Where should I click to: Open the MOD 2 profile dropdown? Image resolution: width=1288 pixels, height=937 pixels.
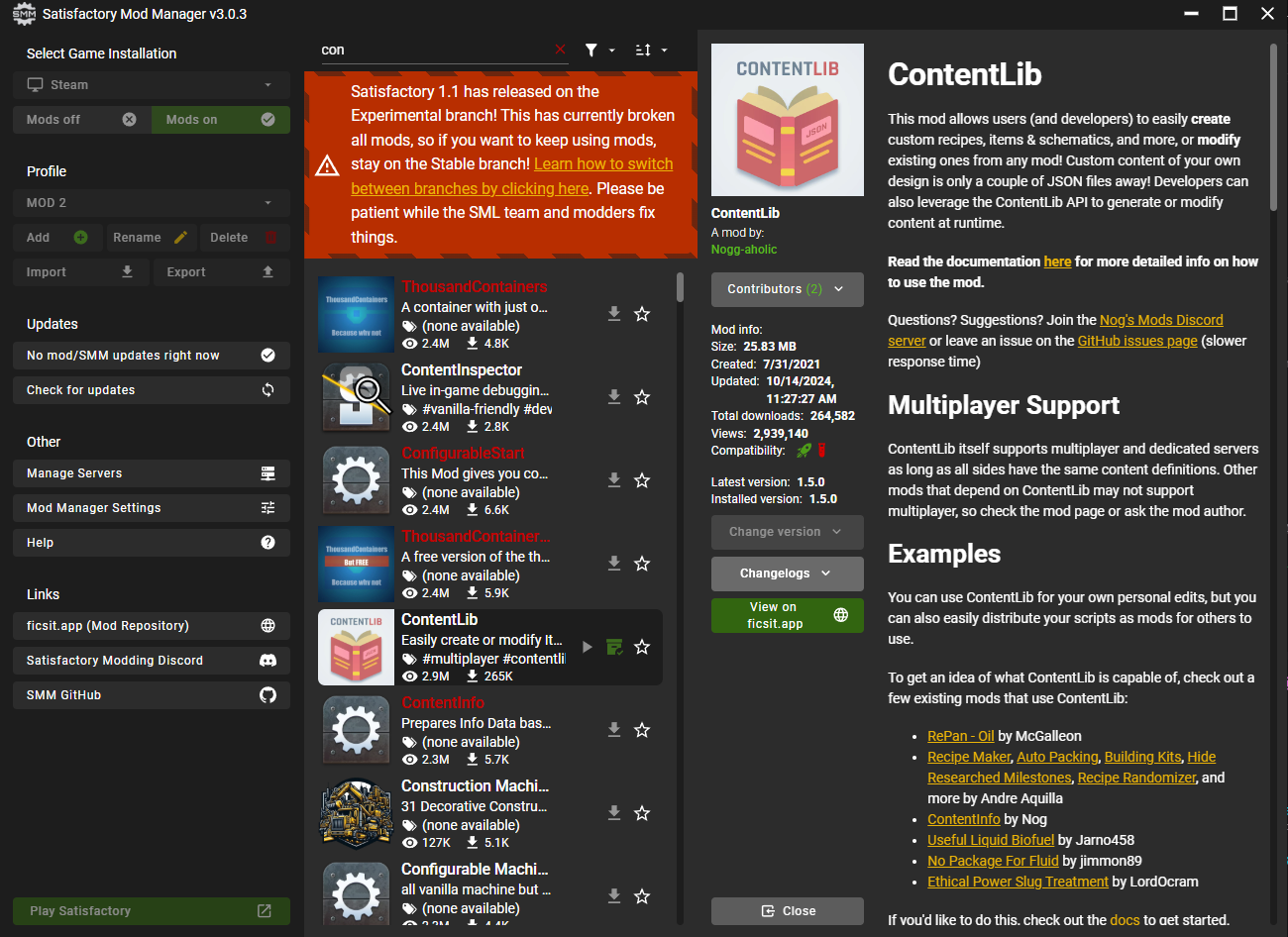click(152, 203)
